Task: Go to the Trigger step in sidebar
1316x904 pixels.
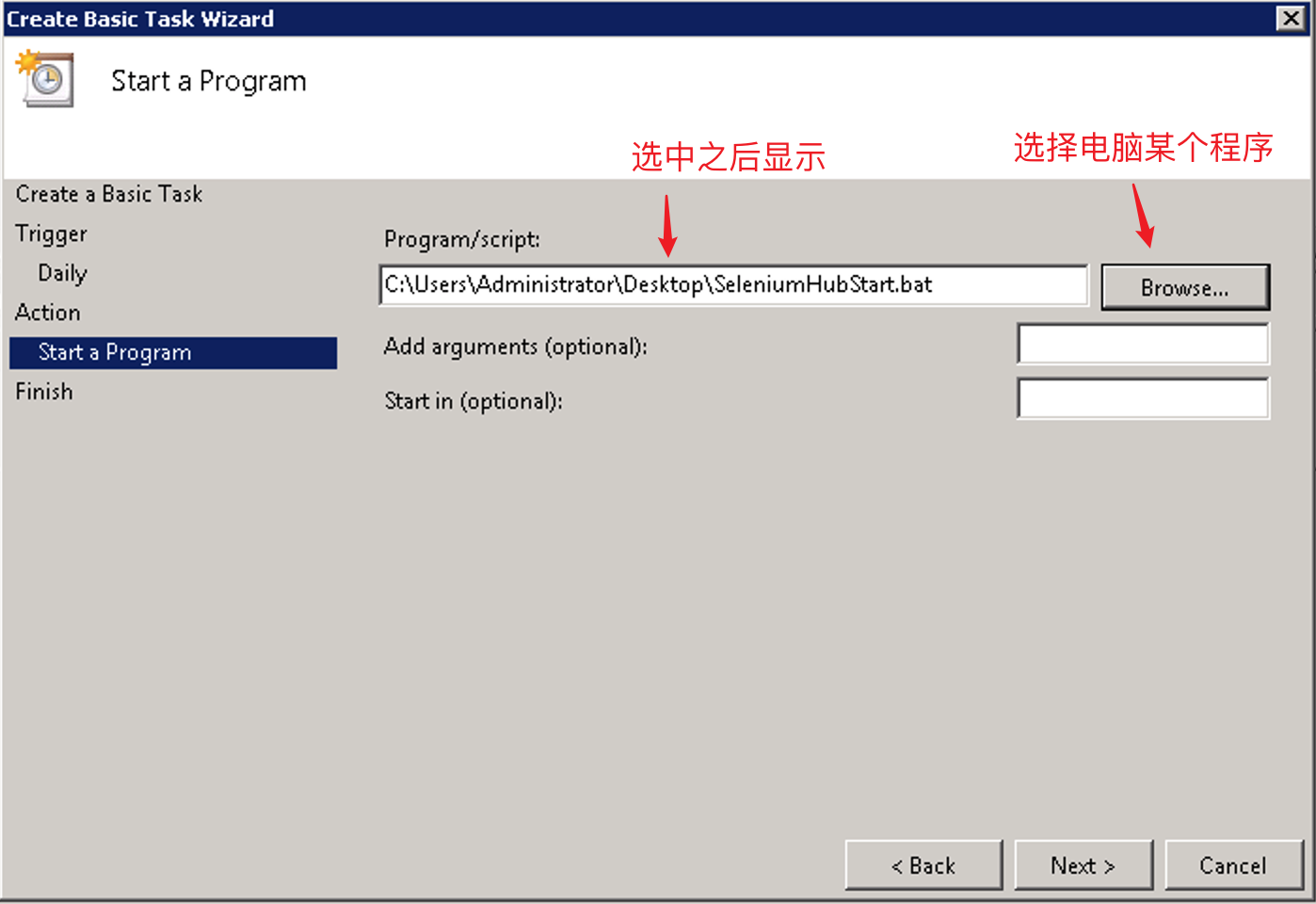Action: coord(51,234)
